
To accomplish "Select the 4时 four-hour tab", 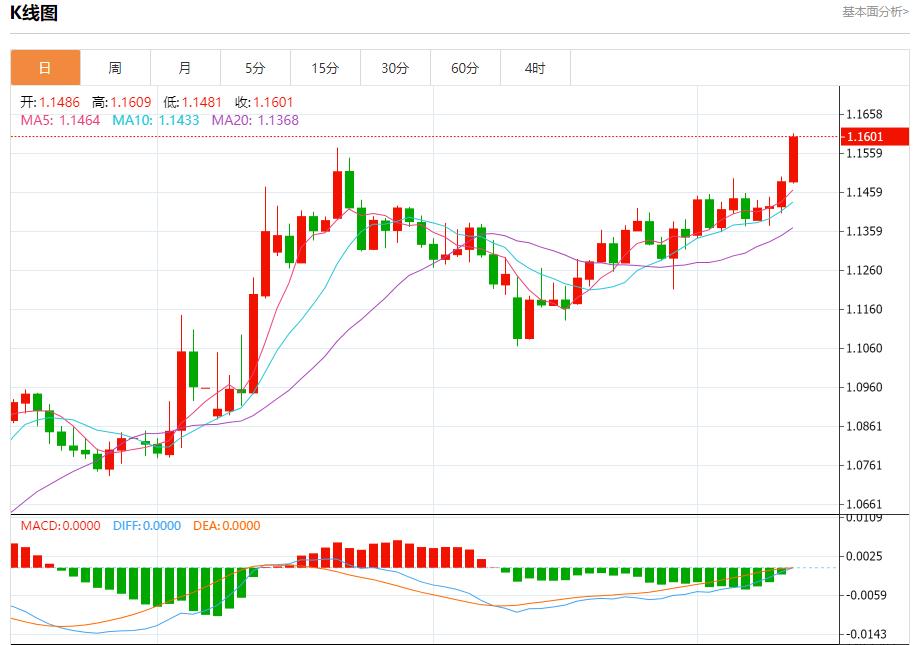I will [x=535, y=68].
